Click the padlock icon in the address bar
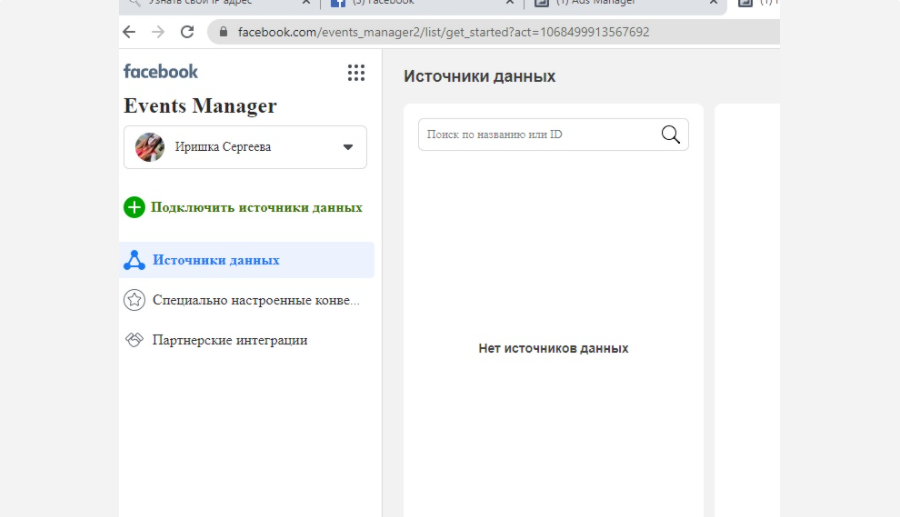This screenshot has width=900, height=517. point(224,32)
